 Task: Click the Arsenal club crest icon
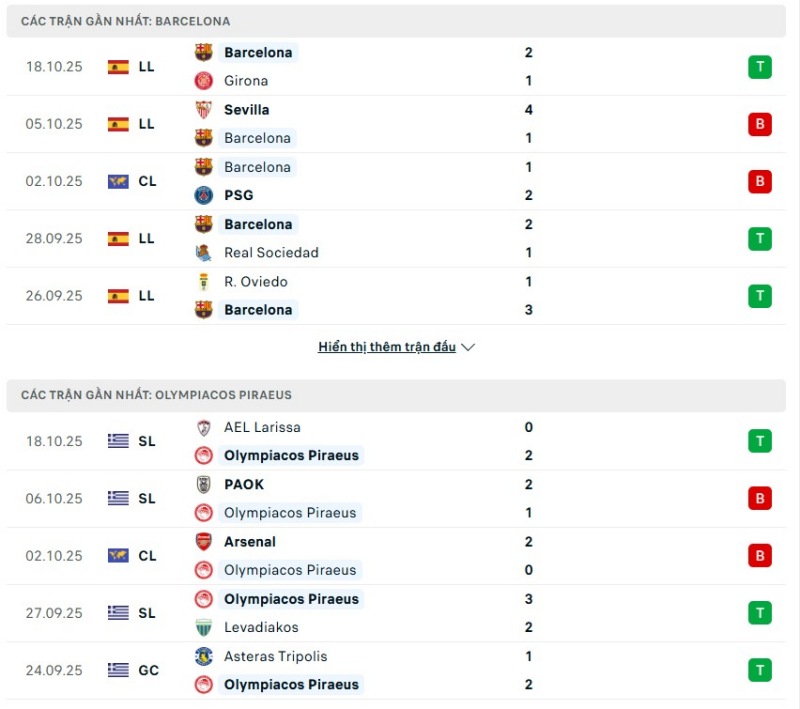tap(204, 542)
